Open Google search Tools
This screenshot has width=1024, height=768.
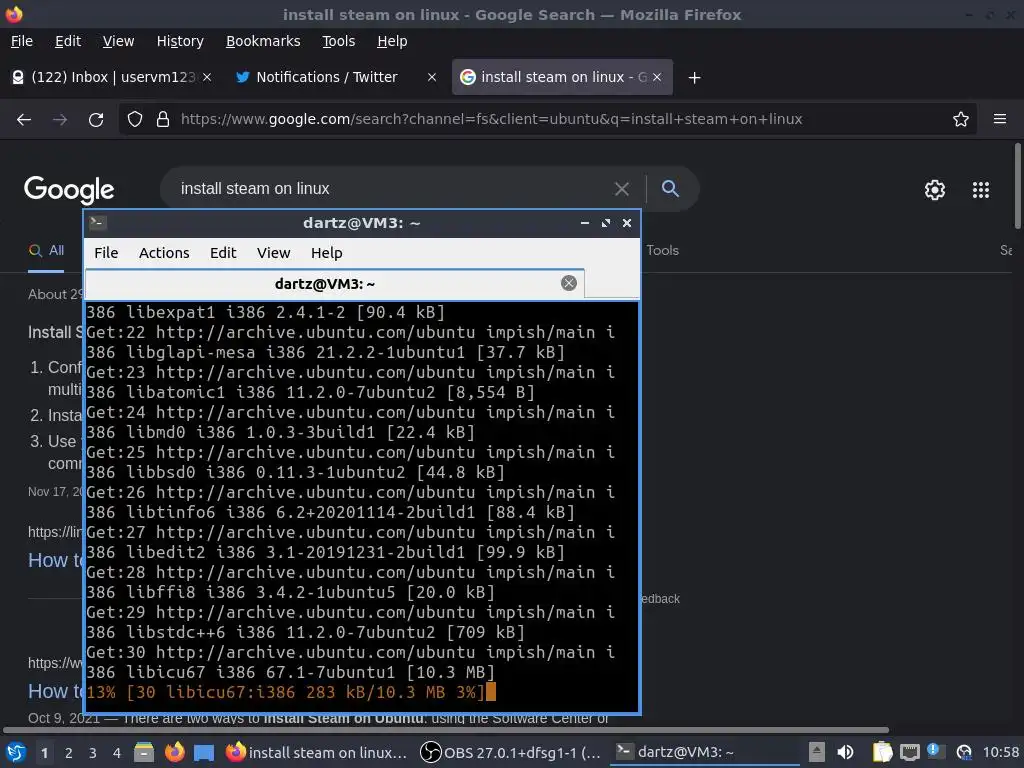[x=662, y=251]
